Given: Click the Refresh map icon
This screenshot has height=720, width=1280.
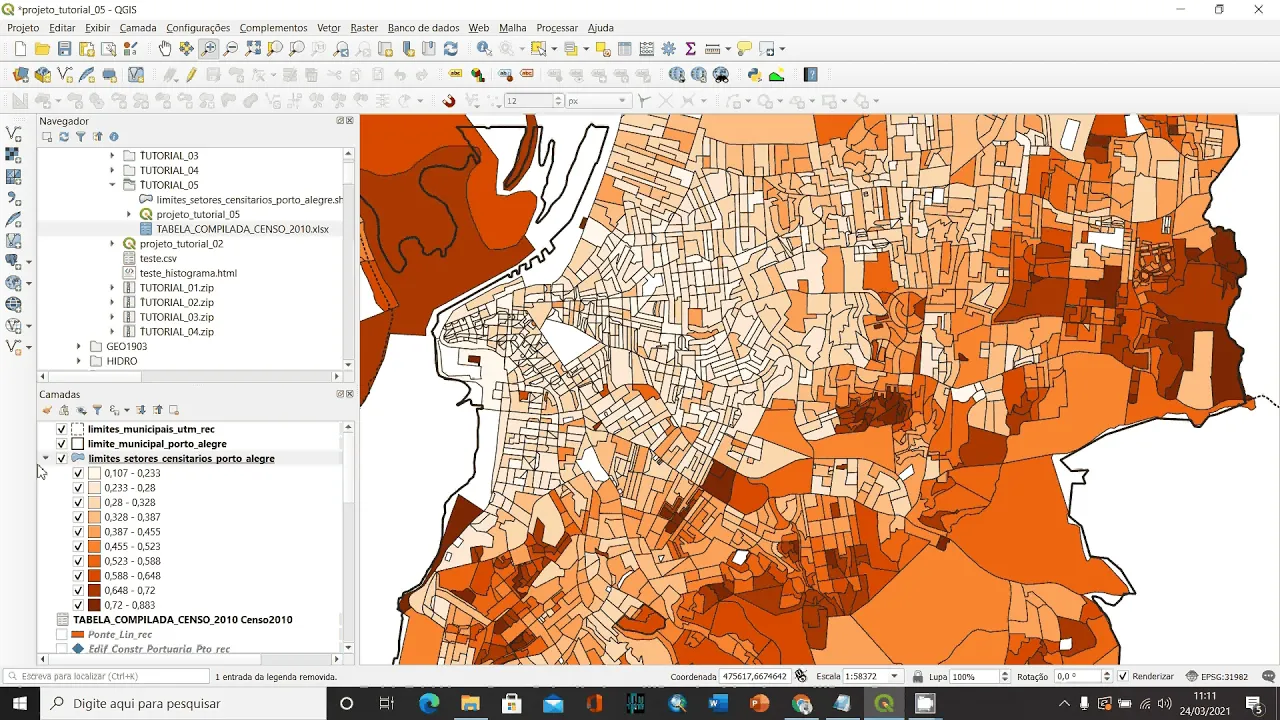Looking at the screenshot, I should coord(451,48).
